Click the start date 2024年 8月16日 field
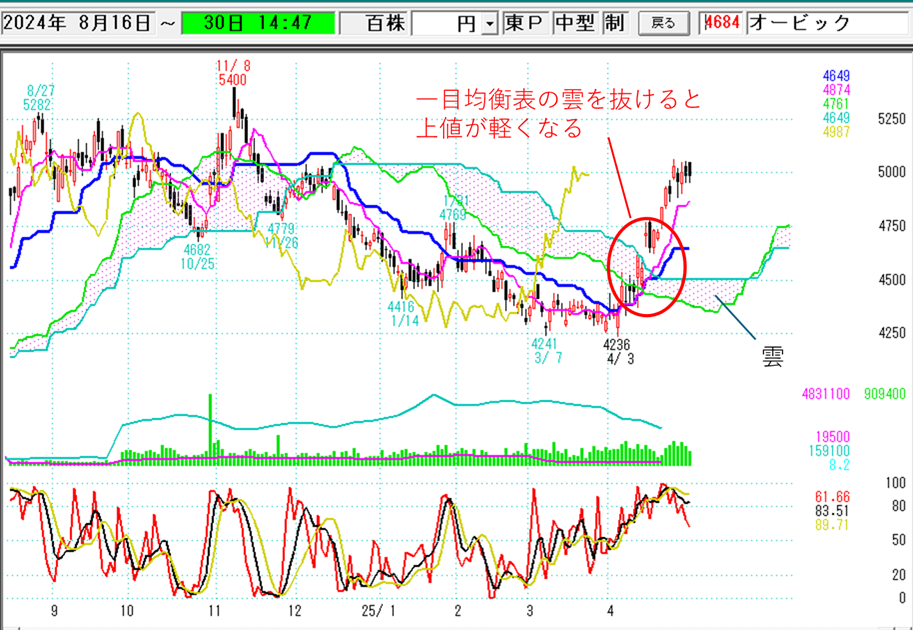 (78, 23)
